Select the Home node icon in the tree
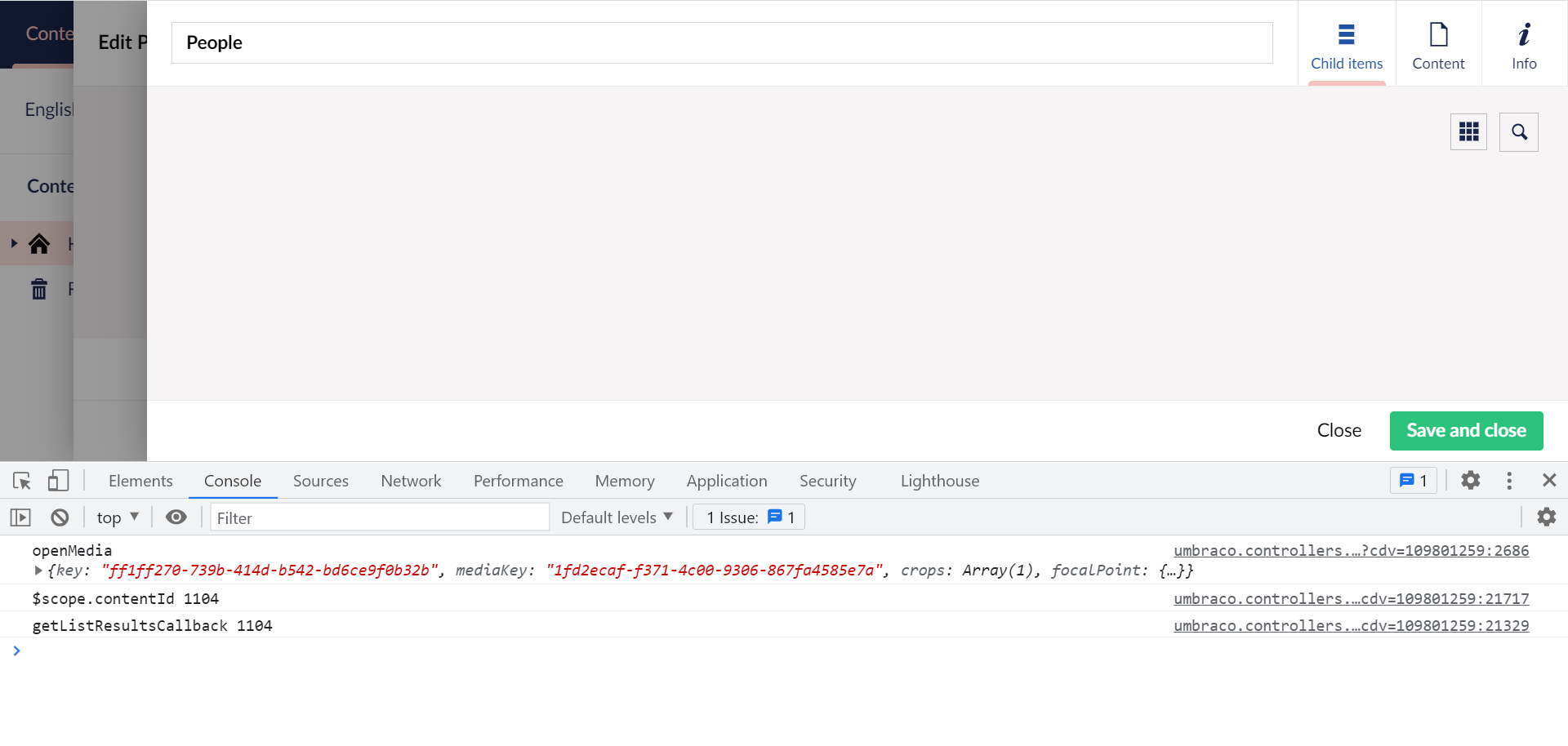 [x=38, y=243]
